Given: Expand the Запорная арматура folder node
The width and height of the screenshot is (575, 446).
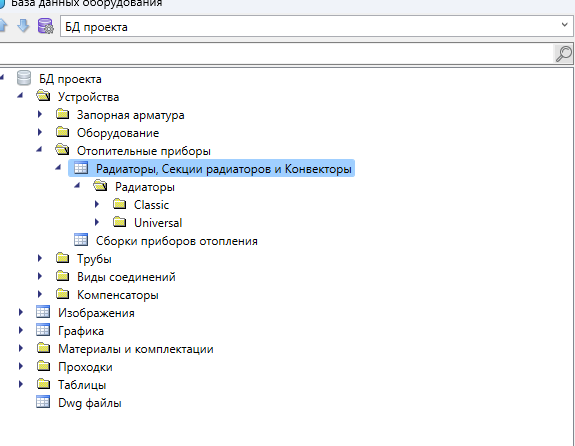Looking at the screenshot, I should 40,114.
